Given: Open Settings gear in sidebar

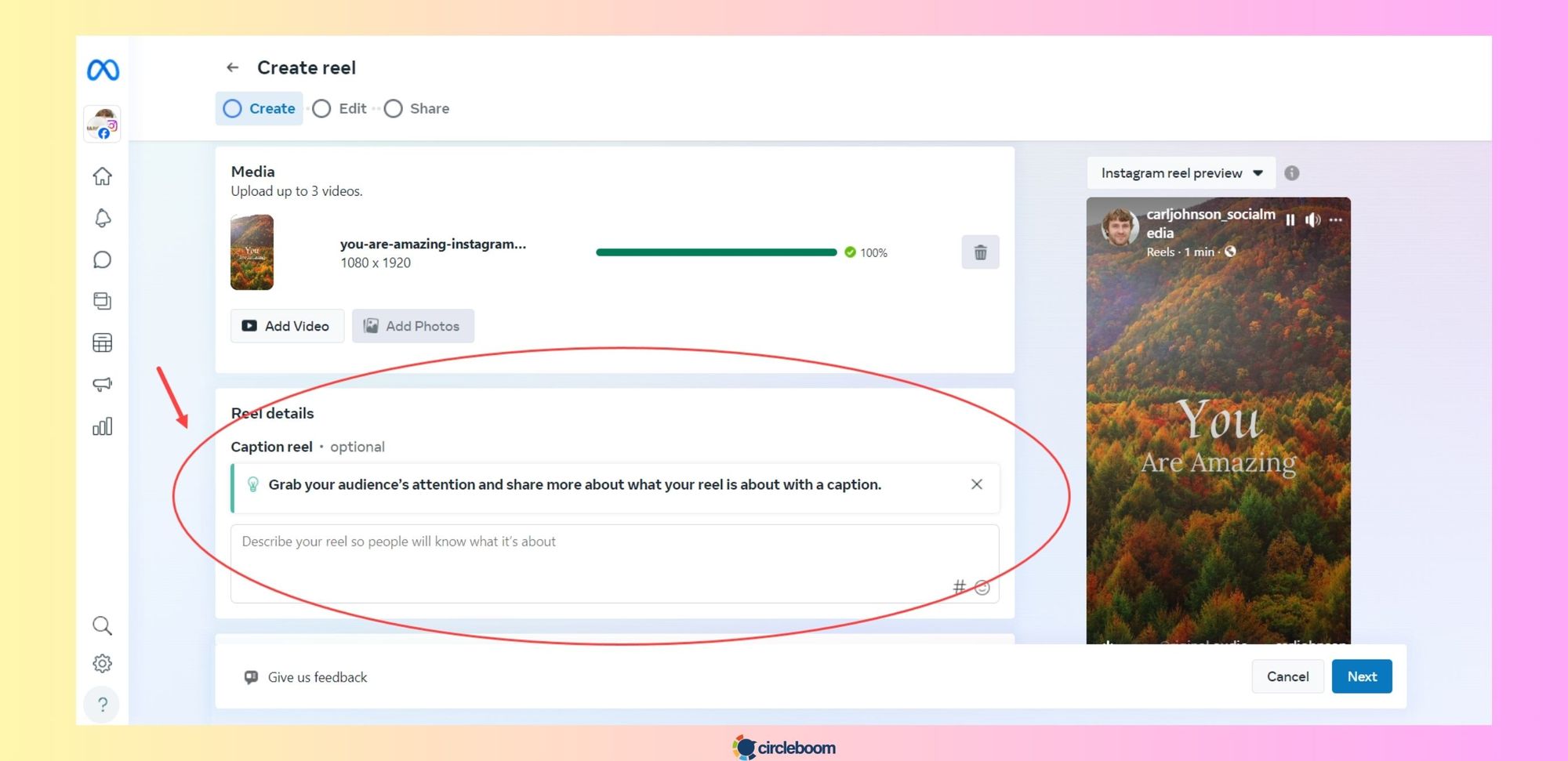Looking at the screenshot, I should 103,664.
